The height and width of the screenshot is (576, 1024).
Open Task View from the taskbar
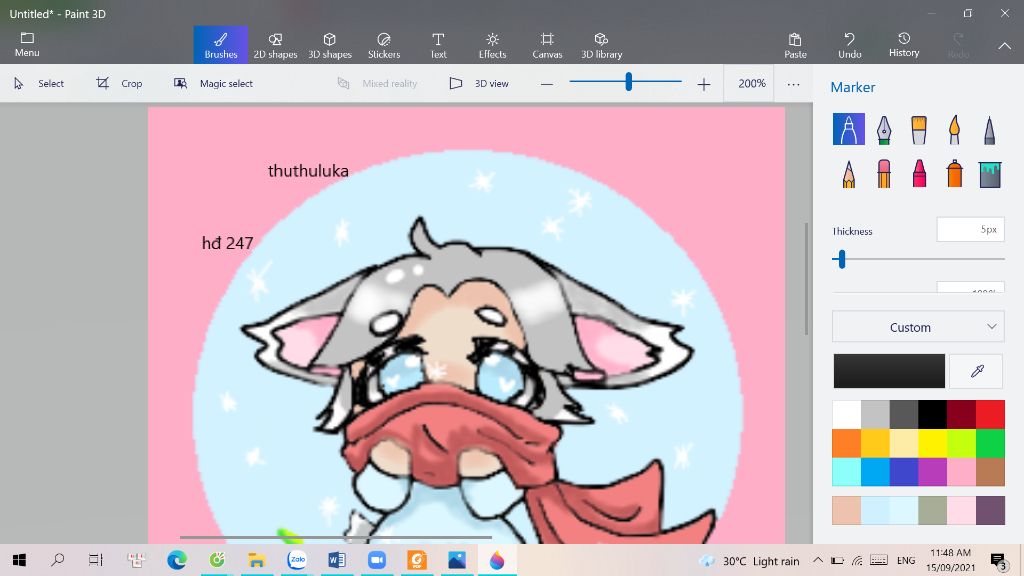click(96, 560)
